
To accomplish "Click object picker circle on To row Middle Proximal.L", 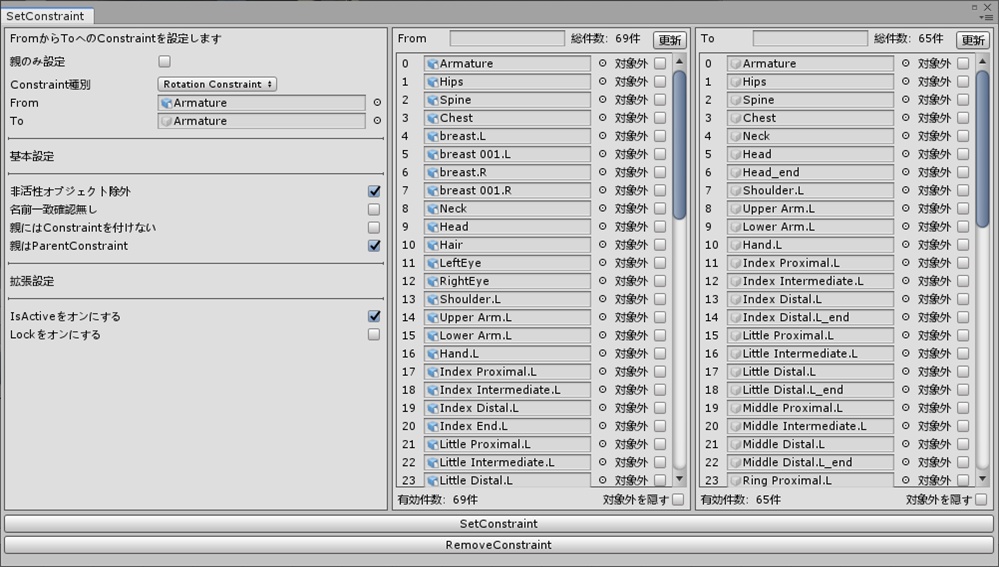I will point(906,408).
